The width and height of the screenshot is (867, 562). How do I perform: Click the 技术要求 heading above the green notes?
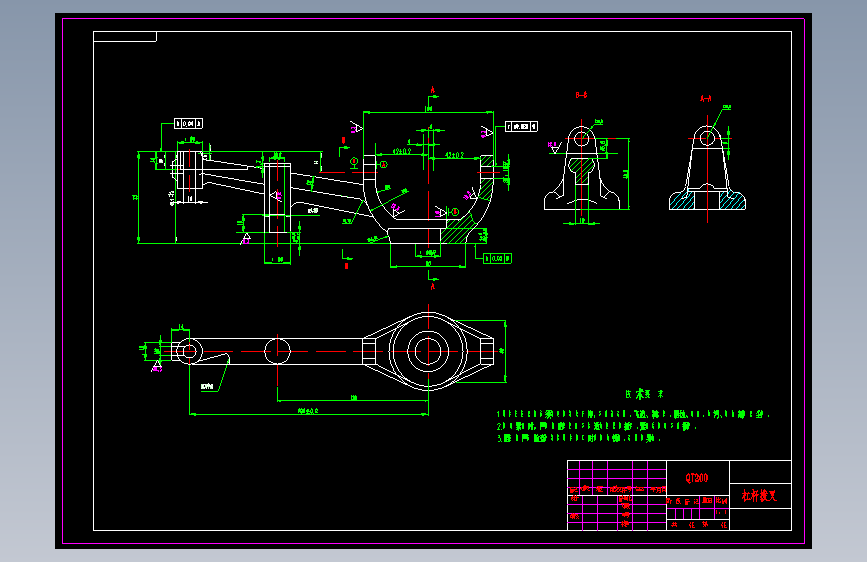click(644, 394)
